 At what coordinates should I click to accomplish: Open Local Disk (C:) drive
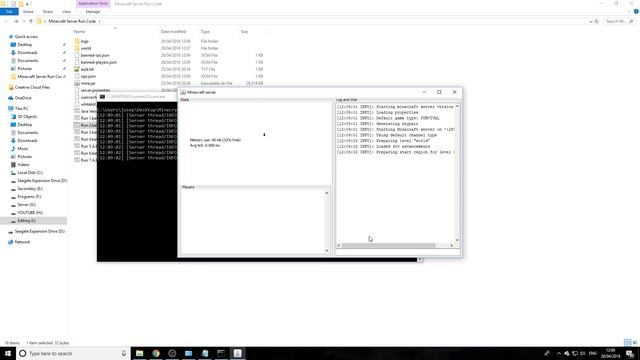click(30, 173)
